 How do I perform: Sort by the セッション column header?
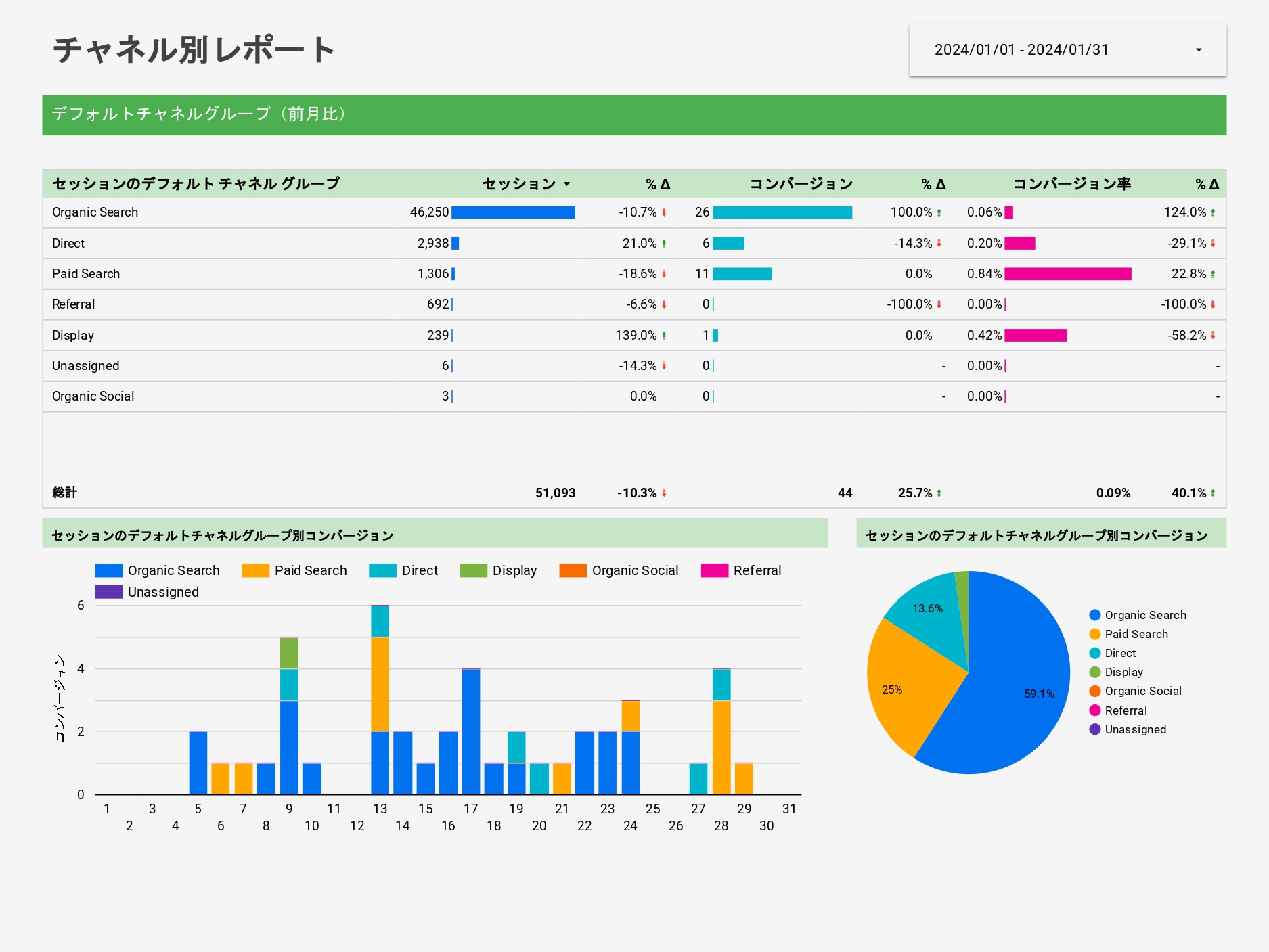point(518,184)
